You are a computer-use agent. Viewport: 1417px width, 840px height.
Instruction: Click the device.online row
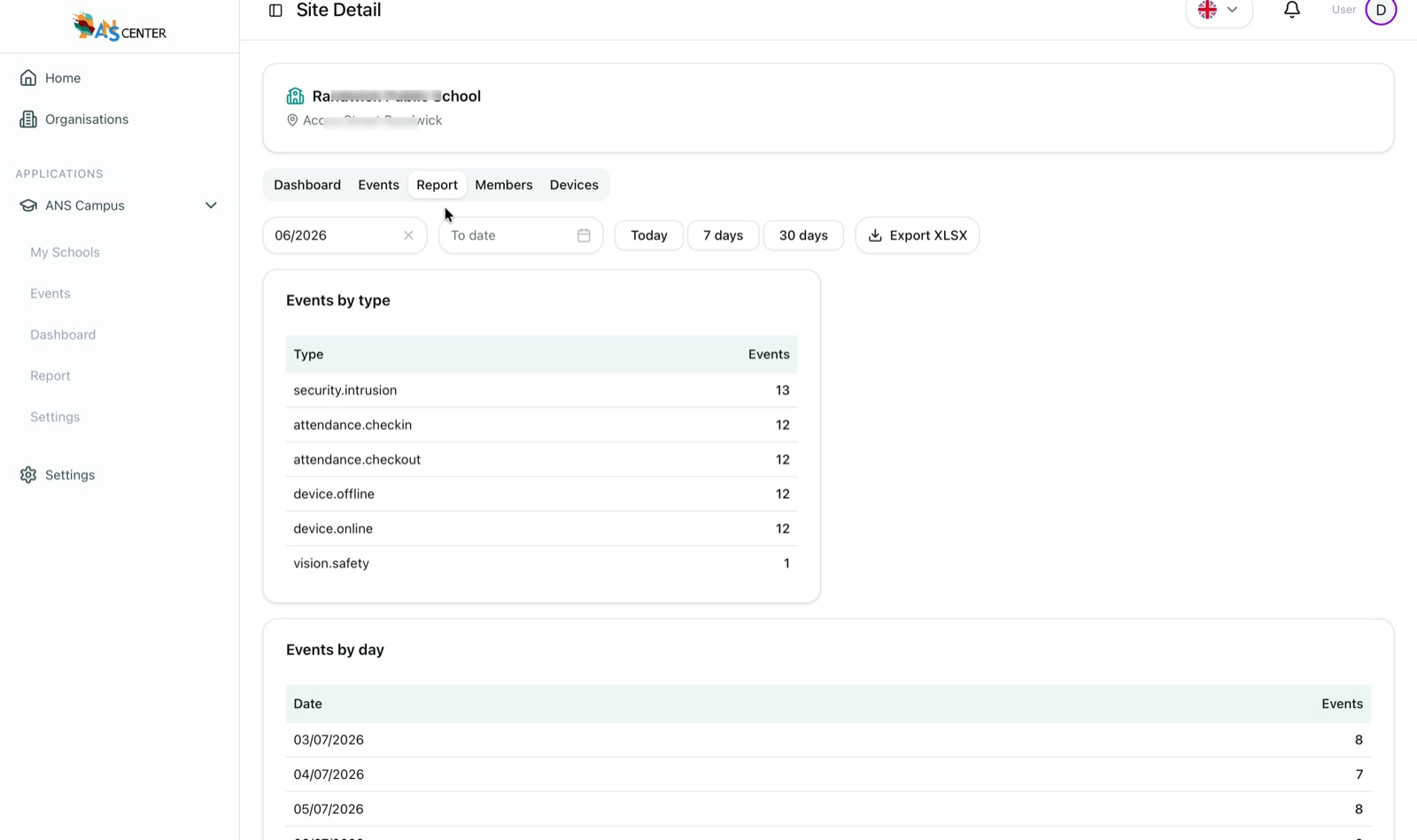coord(541,528)
